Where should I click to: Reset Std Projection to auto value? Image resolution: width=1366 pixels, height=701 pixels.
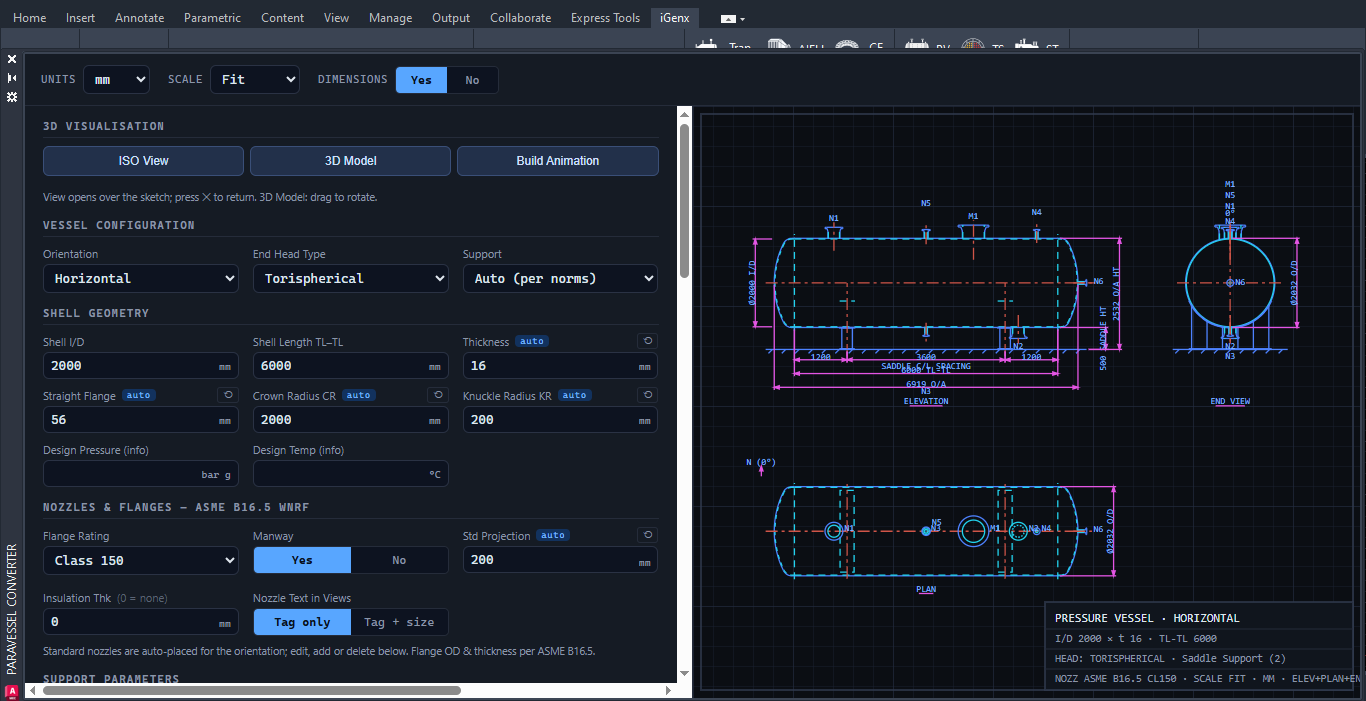point(647,535)
